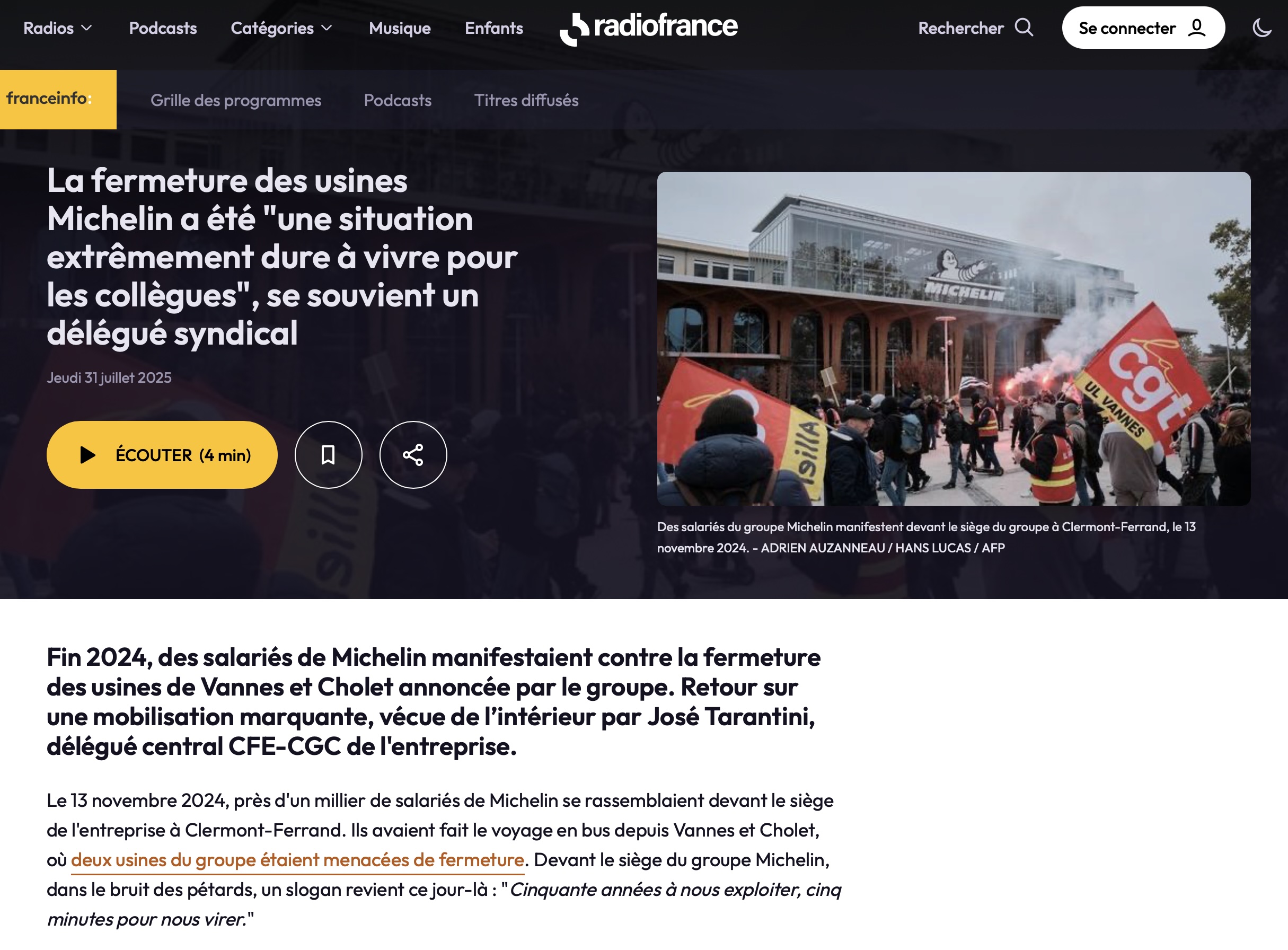Click the bookmark save icon
This screenshot has height=950, width=1288.
click(x=328, y=455)
